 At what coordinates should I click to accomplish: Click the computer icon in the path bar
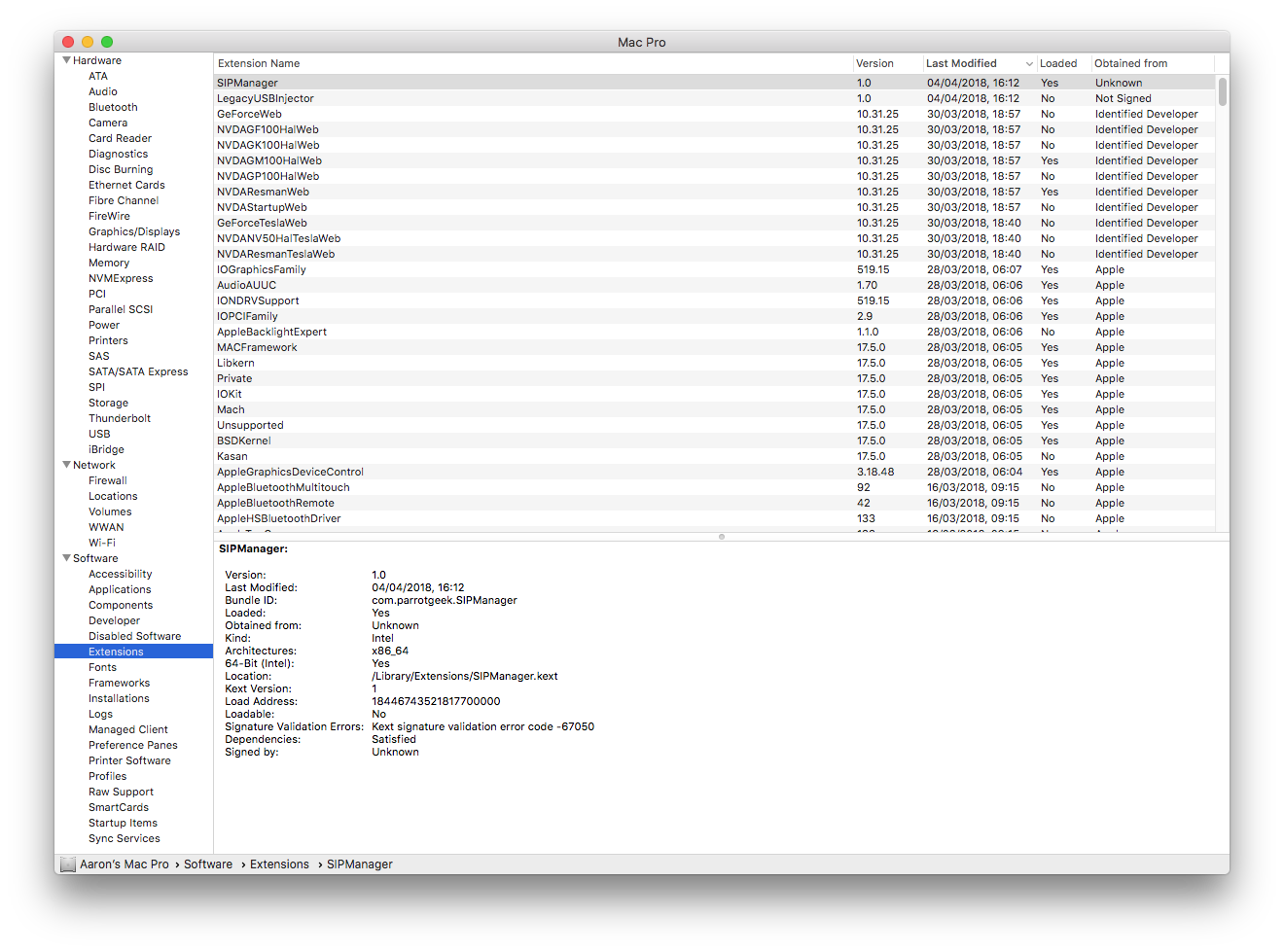tap(67, 864)
